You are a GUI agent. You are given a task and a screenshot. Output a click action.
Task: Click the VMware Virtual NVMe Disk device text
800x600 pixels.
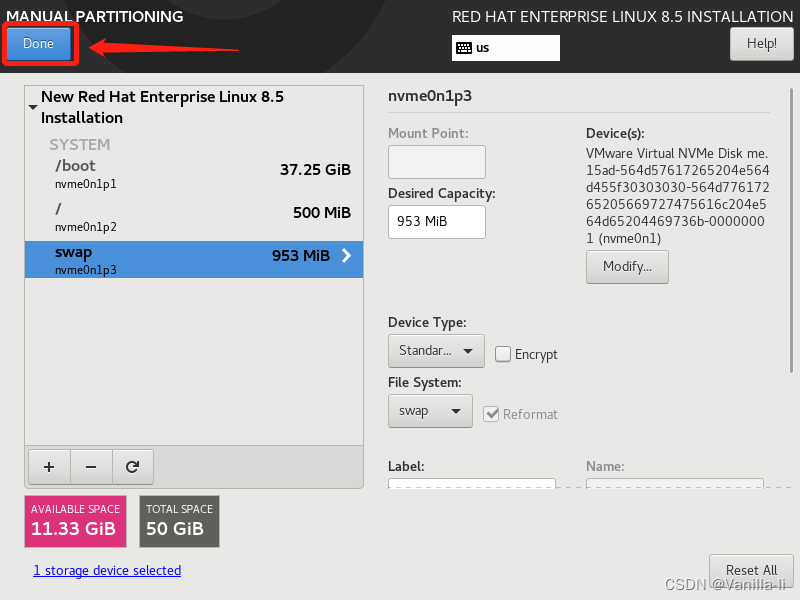(x=677, y=196)
